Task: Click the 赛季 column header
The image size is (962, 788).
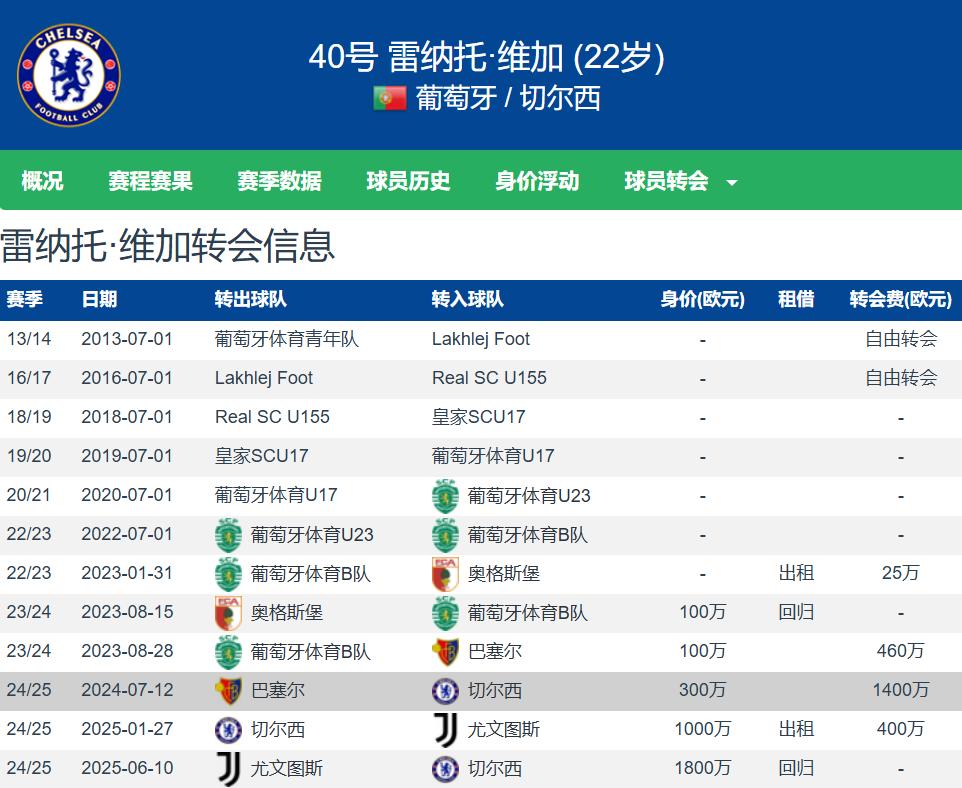Action: pyautogui.click(x=25, y=299)
